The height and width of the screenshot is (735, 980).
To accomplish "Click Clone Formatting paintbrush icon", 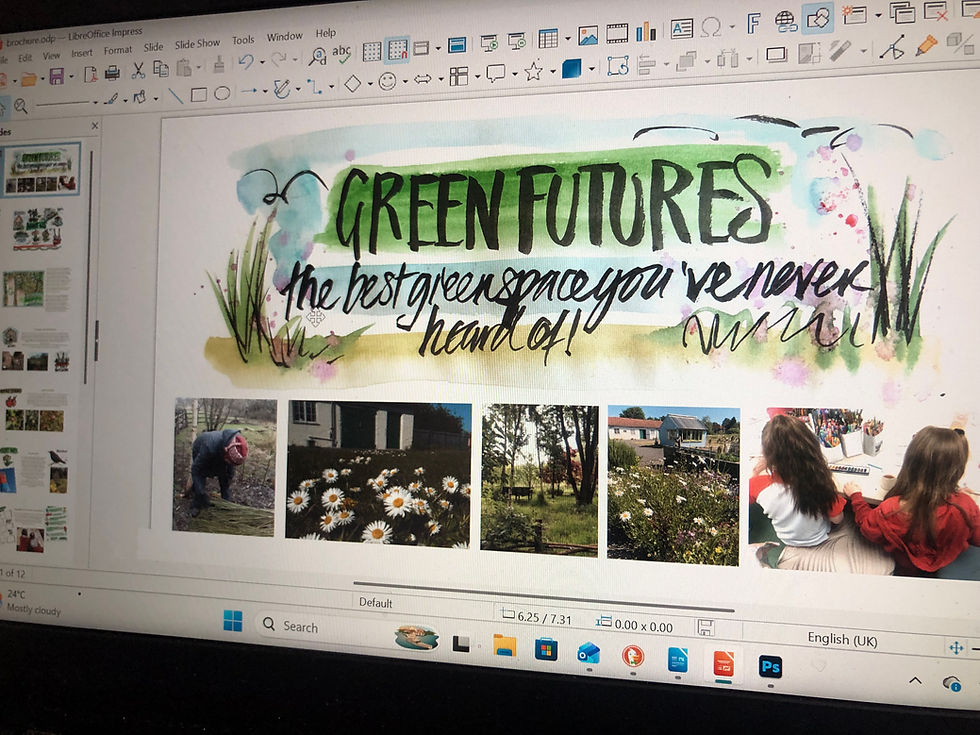I will (219, 64).
